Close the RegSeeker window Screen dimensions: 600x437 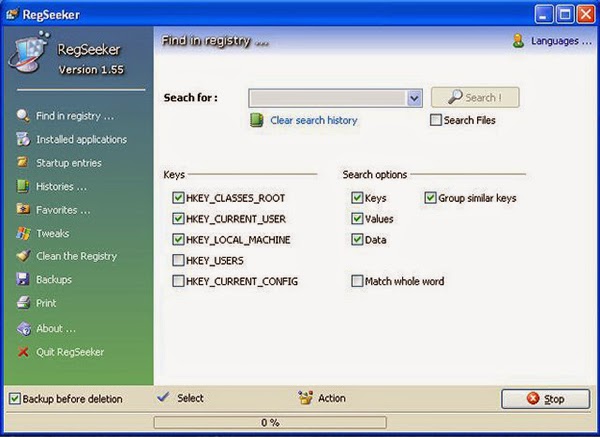[586, 15]
